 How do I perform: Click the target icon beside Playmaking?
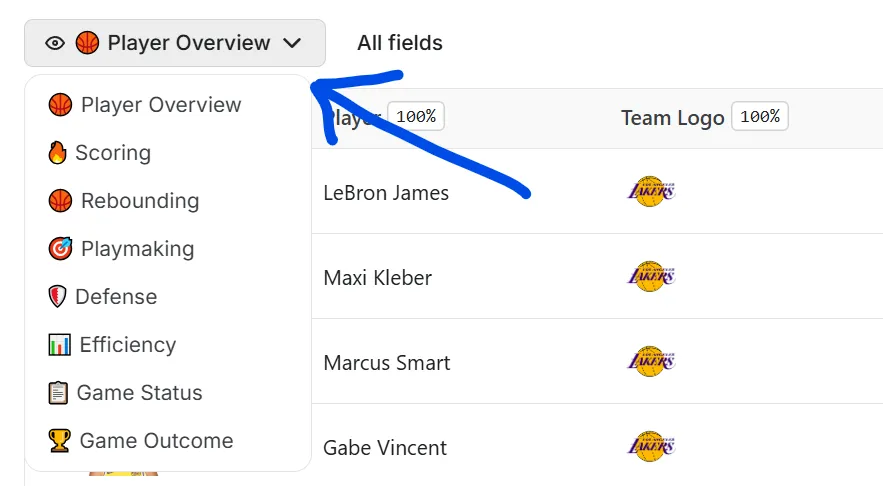pyautogui.click(x=60, y=249)
